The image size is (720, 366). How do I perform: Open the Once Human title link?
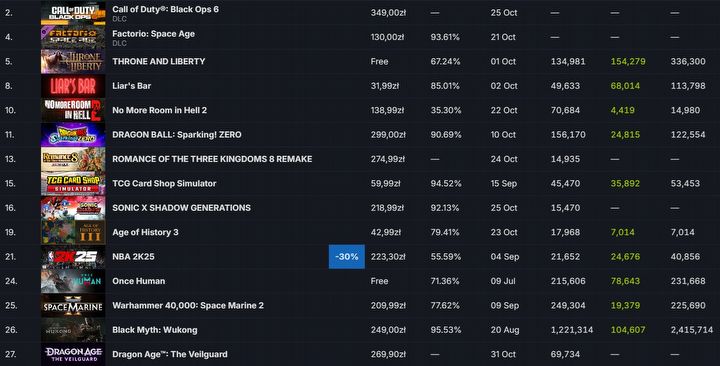139,281
